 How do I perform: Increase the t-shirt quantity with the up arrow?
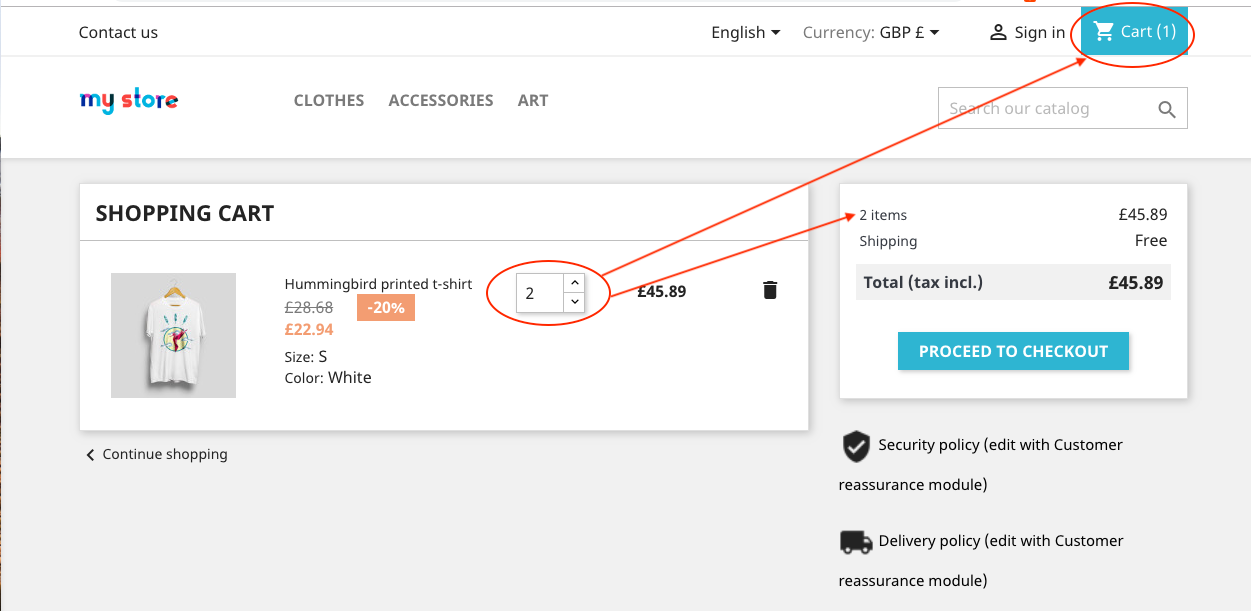[x=575, y=282]
